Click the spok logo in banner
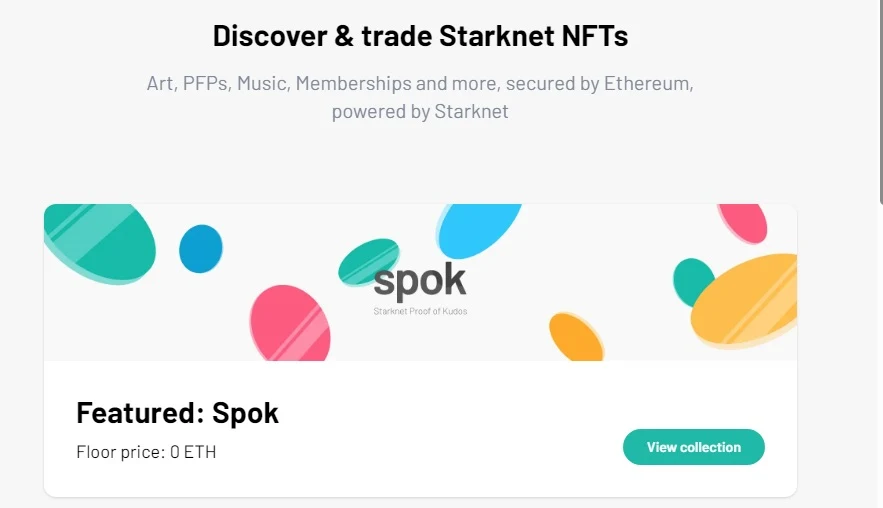The height and width of the screenshot is (508, 883). tap(420, 280)
